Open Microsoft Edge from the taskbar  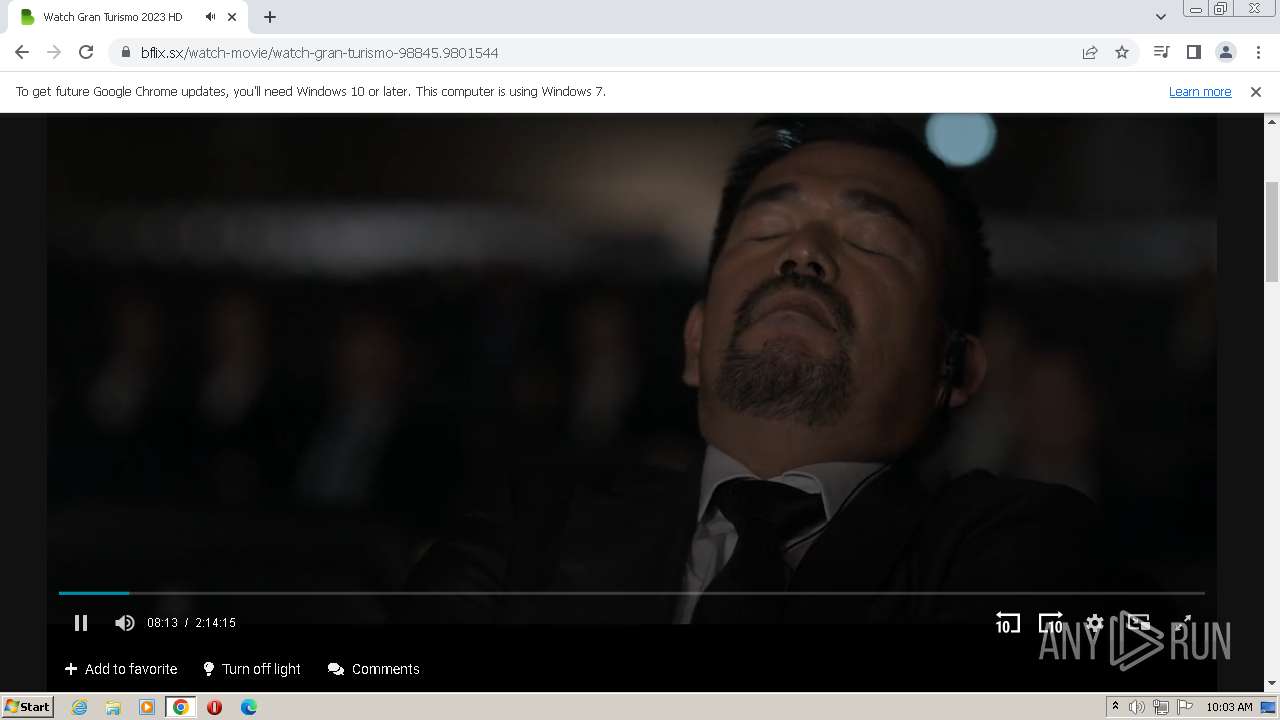(248, 707)
